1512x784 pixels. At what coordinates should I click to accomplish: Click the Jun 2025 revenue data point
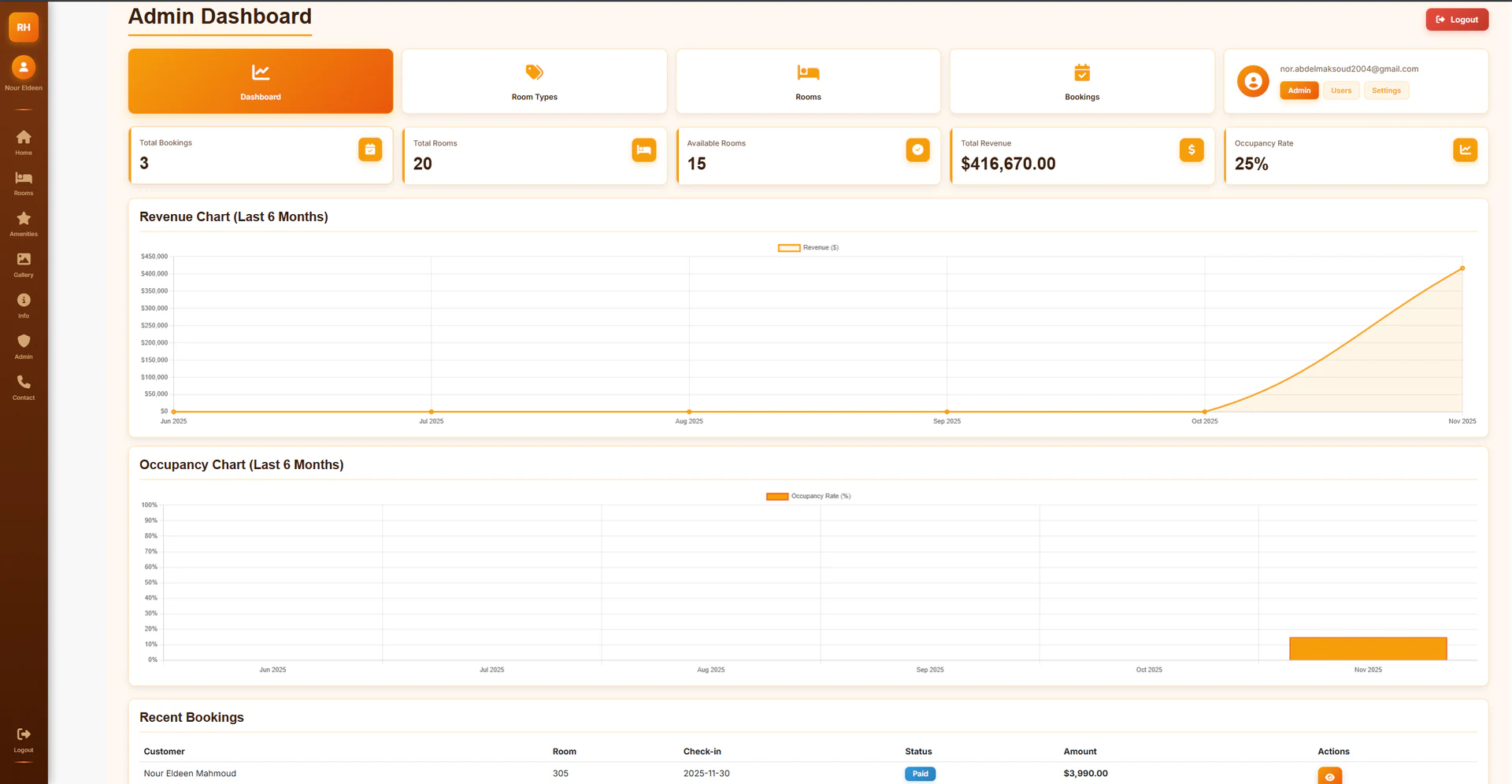click(173, 412)
